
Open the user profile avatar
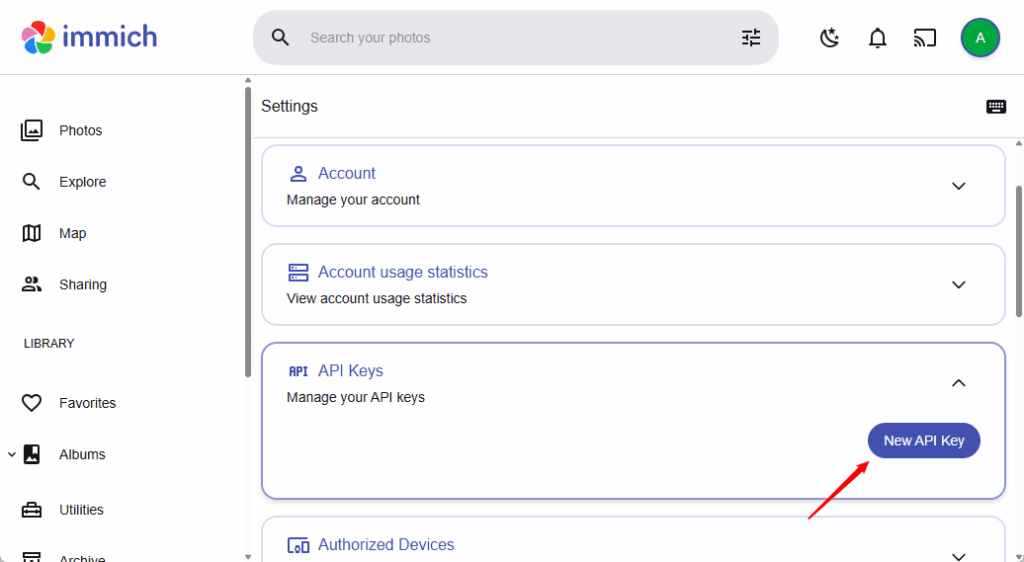[980, 38]
